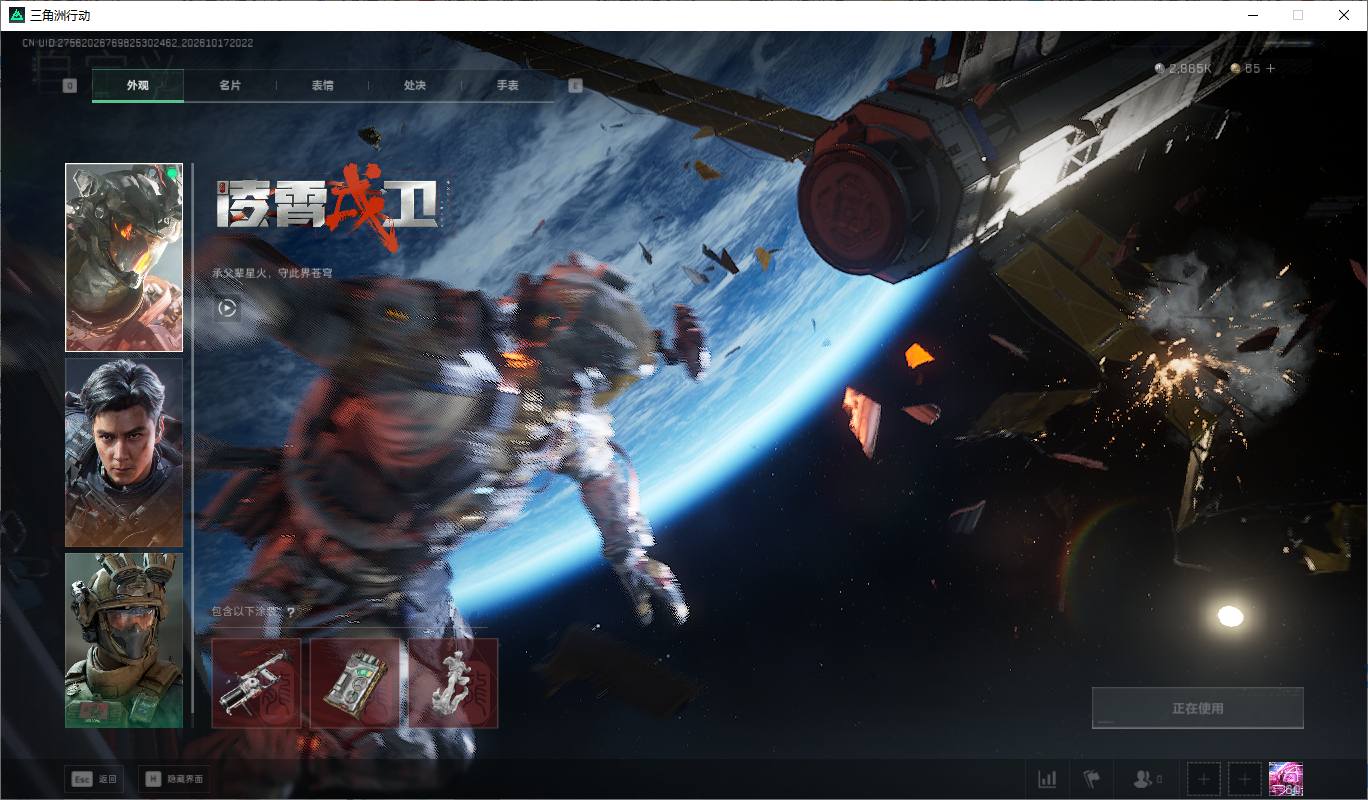Click the 承父辈星火，守此界苍穹 tagline text
The height and width of the screenshot is (800, 1368).
(x=273, y=272)
